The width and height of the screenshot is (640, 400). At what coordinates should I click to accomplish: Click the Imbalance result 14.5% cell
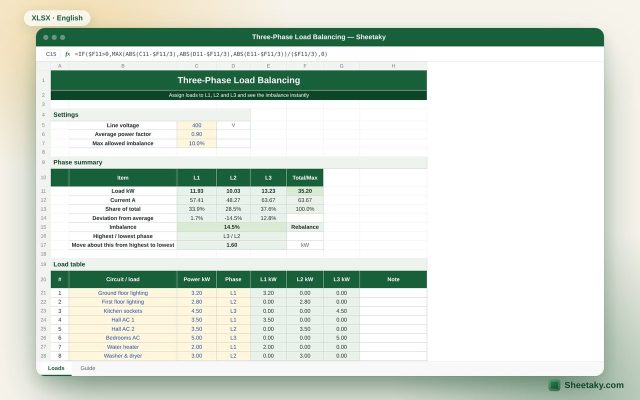tap(232, 227)
